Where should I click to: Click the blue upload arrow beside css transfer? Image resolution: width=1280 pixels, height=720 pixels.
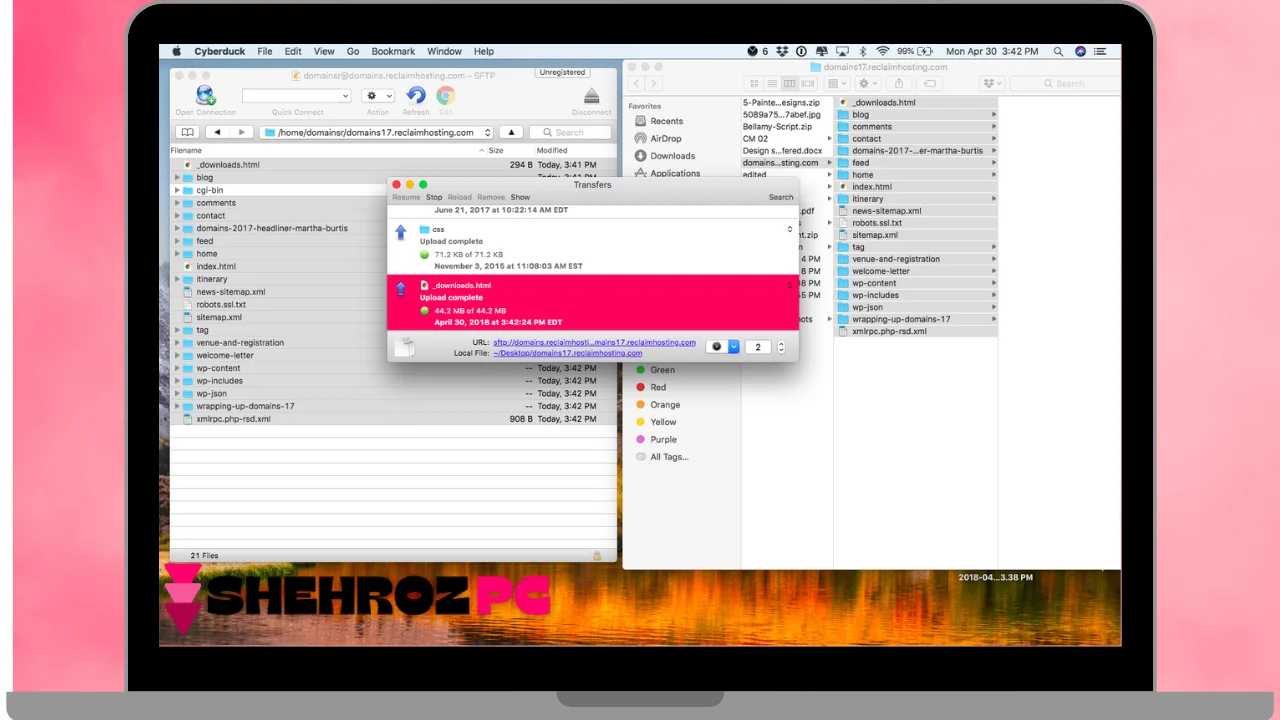pyautogui.click(x=401, y=232)
